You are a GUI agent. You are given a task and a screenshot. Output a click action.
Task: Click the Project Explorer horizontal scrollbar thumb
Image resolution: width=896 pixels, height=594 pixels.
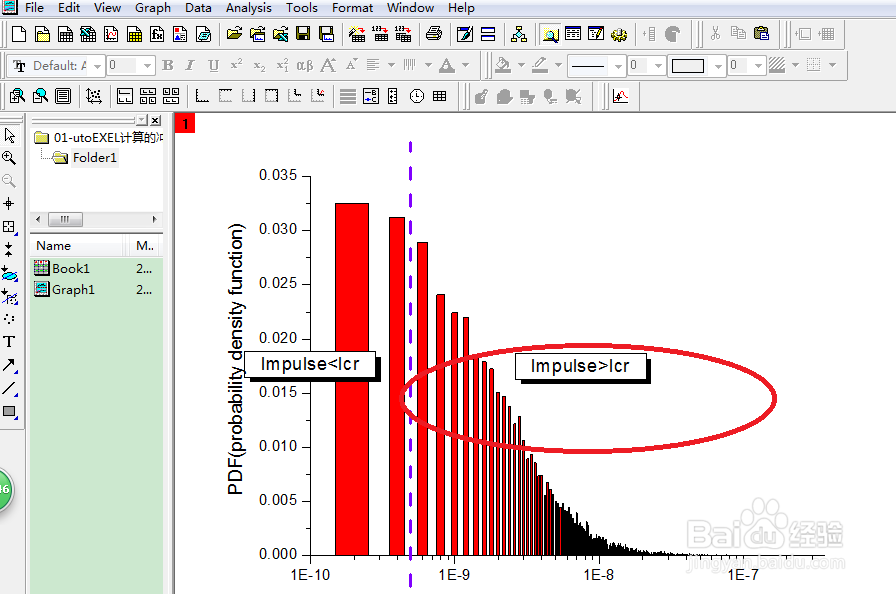65,219
